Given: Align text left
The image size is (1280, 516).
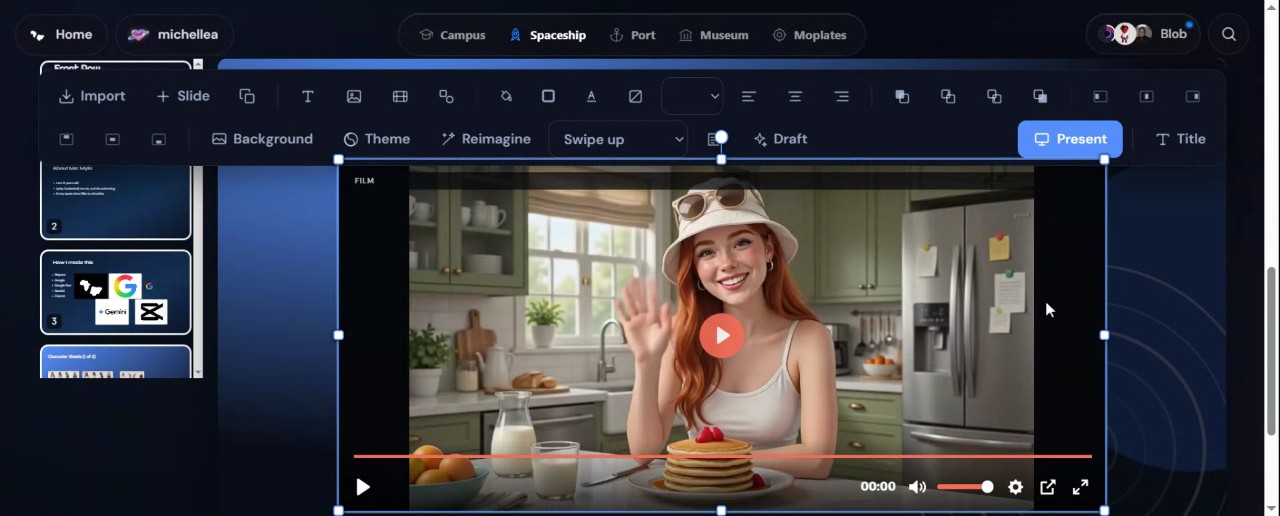Looking at the screenshot, I should click(749, 96).
